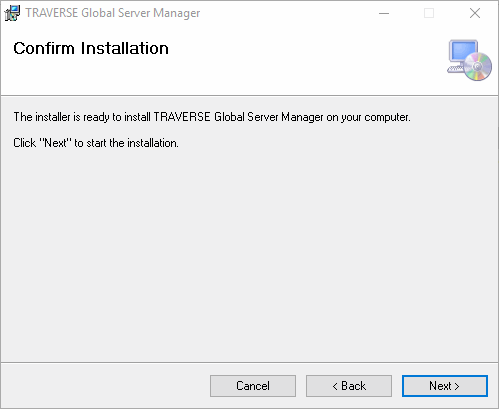Click the empty gray dialog body area
This screenshot has height=409, width=499.
tap(249, 253)
